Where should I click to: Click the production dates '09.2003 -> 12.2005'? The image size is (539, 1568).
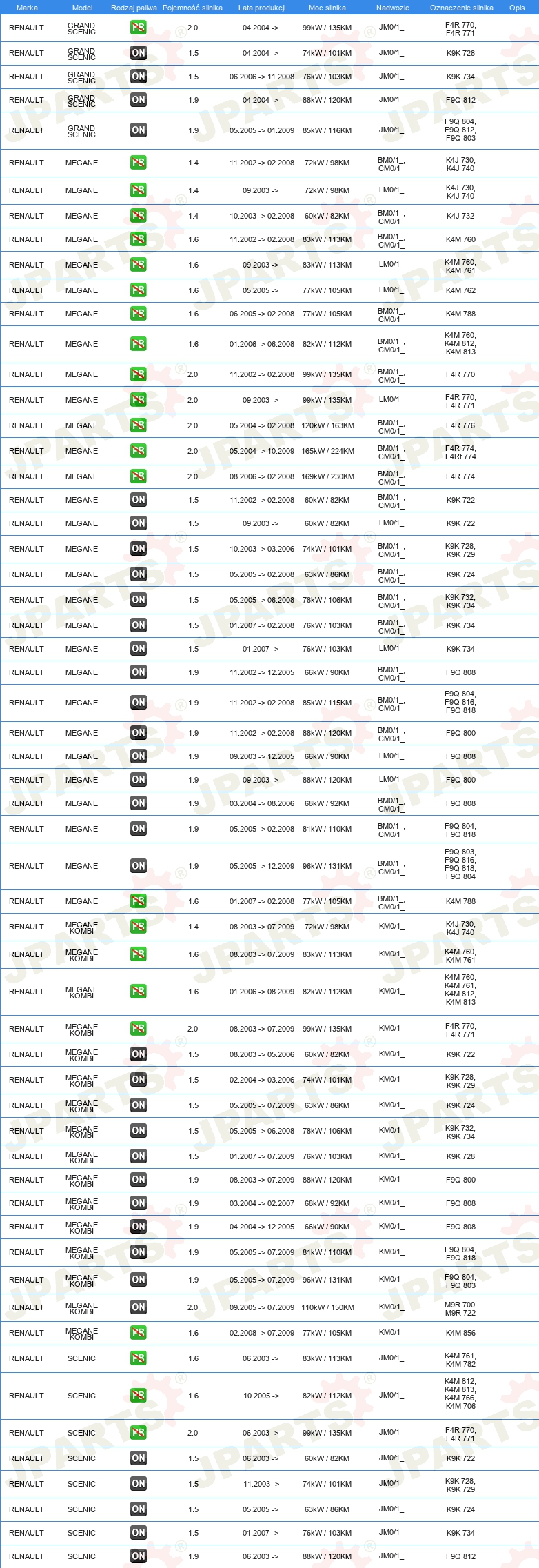click(262, 756)
